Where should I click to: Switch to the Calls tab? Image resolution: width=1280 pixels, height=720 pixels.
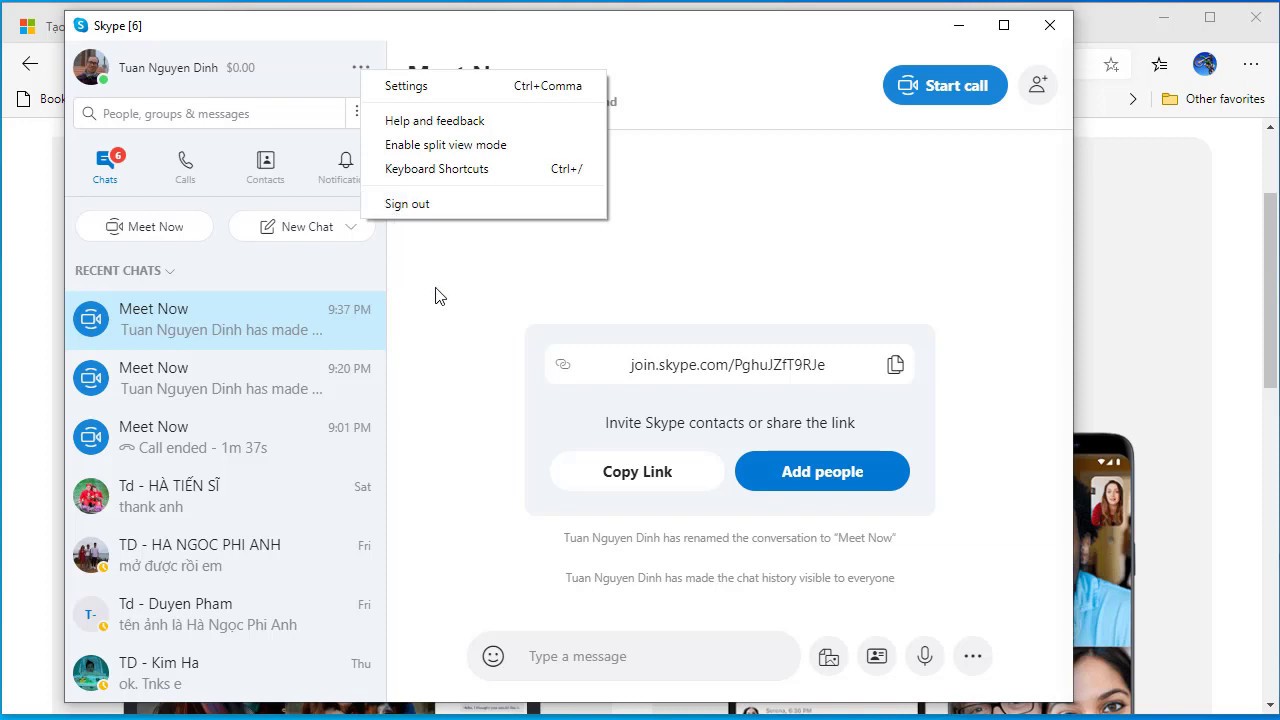[x=185, y=167]
